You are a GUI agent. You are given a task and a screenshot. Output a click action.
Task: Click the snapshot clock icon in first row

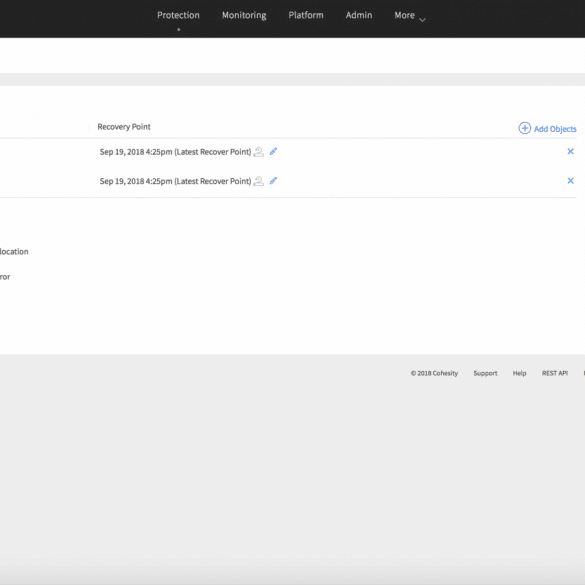(x=259, y=152)
